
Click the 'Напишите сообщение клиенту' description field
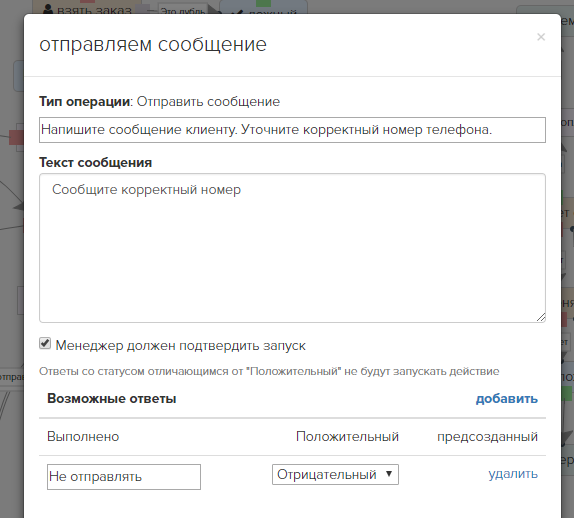tap(292, 130)
